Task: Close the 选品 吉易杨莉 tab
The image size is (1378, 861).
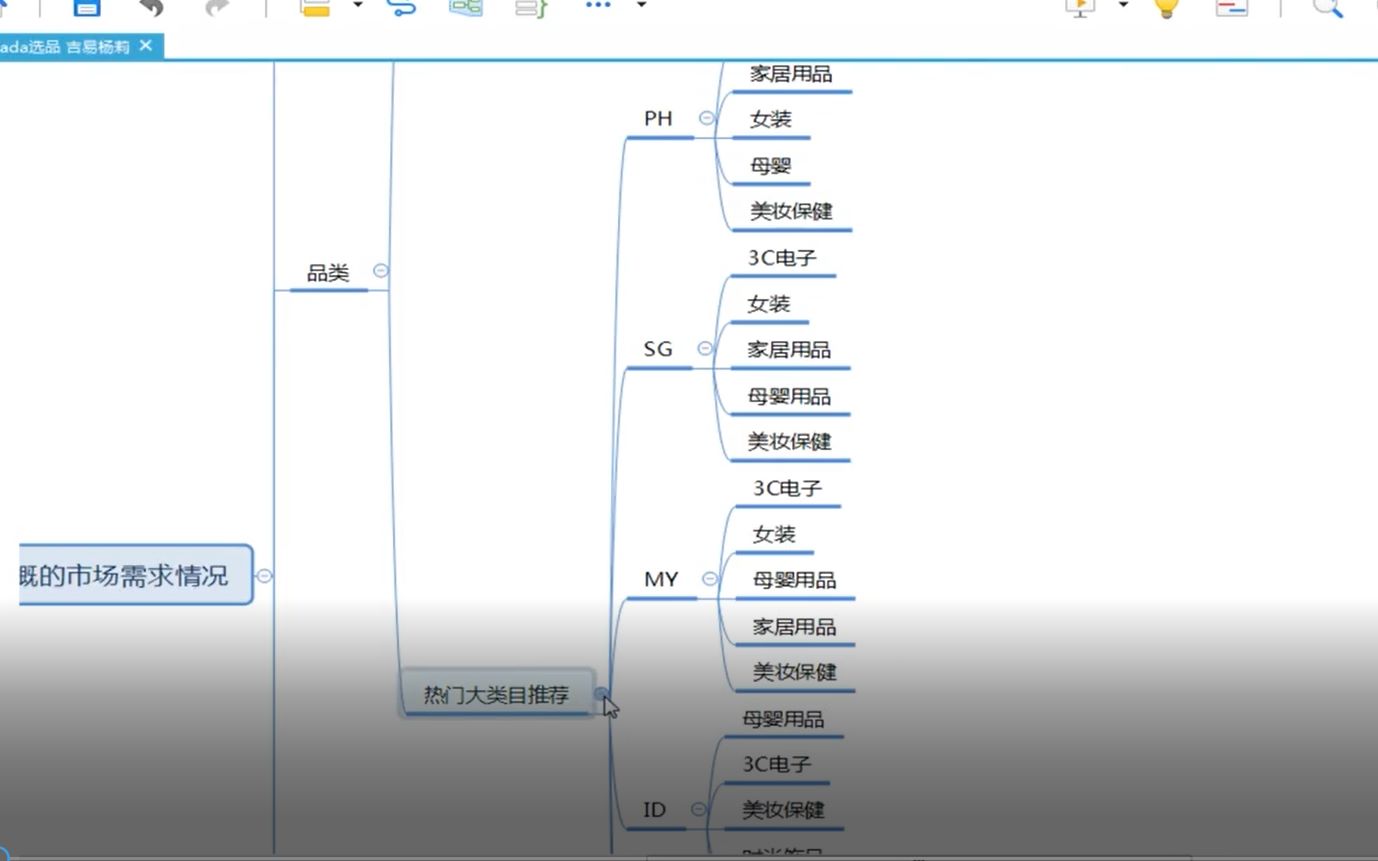Action: [146, 45]
